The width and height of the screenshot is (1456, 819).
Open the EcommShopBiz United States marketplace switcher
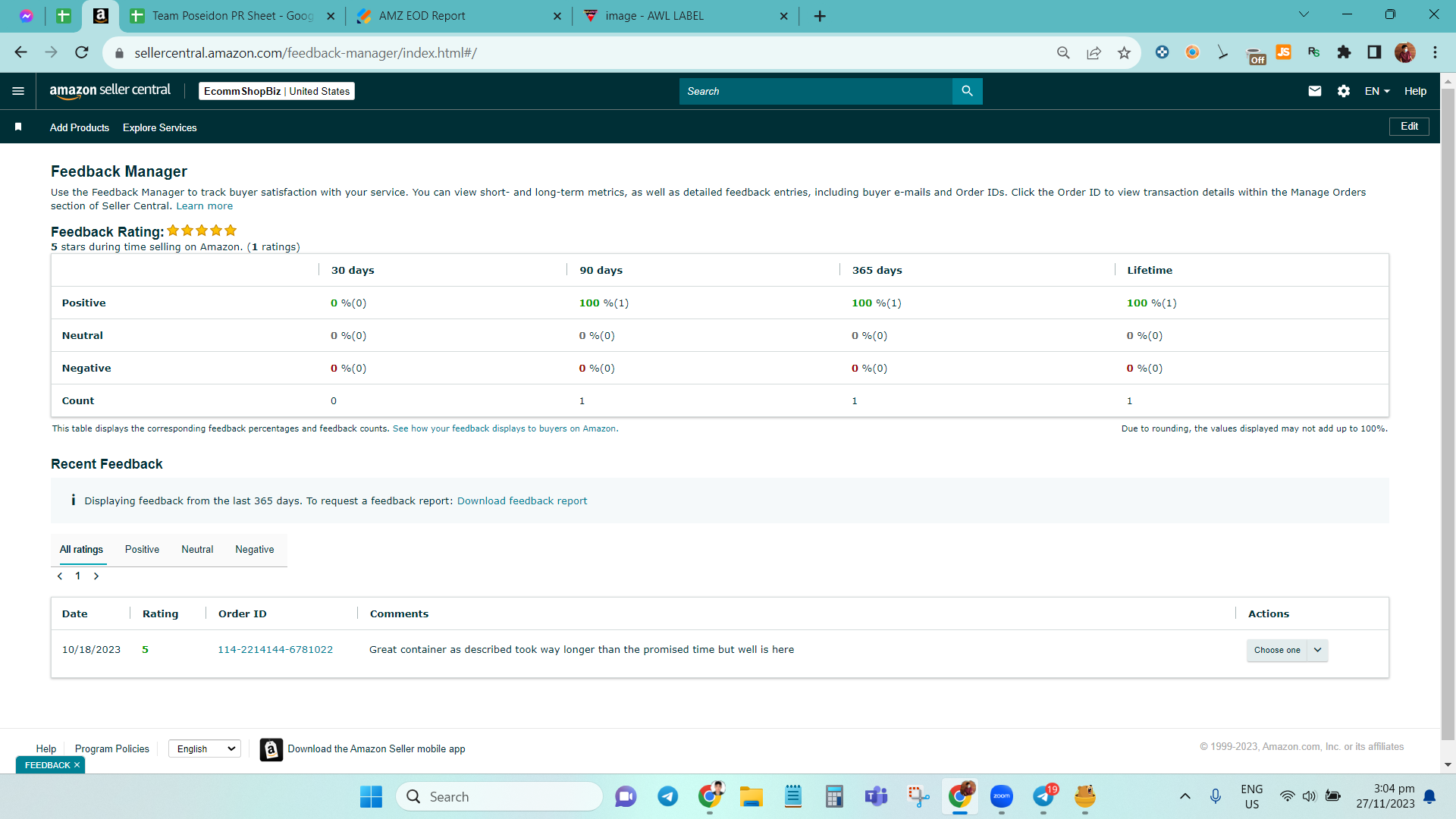(277, 91)
